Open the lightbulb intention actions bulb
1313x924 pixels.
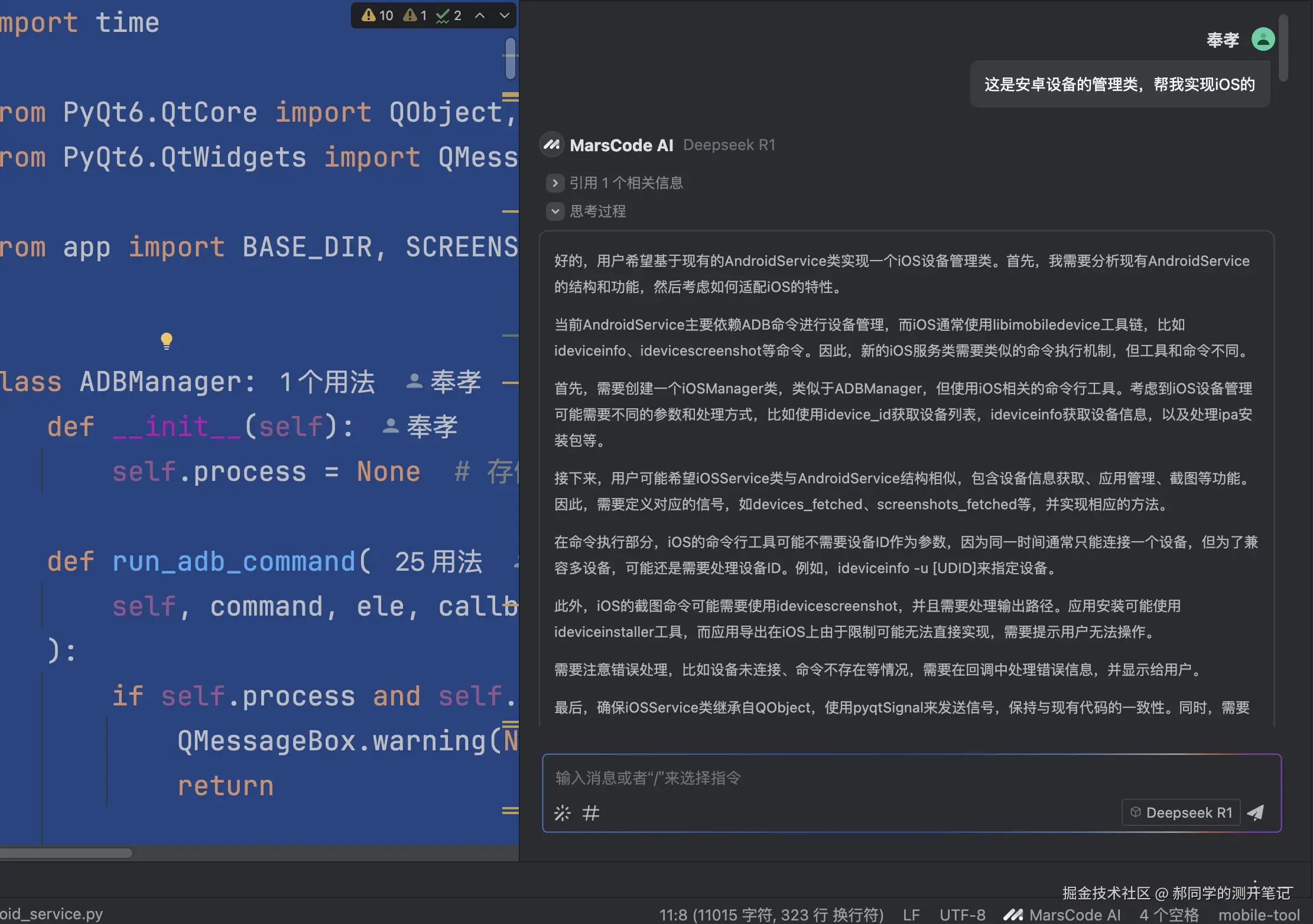coord(167,340)
